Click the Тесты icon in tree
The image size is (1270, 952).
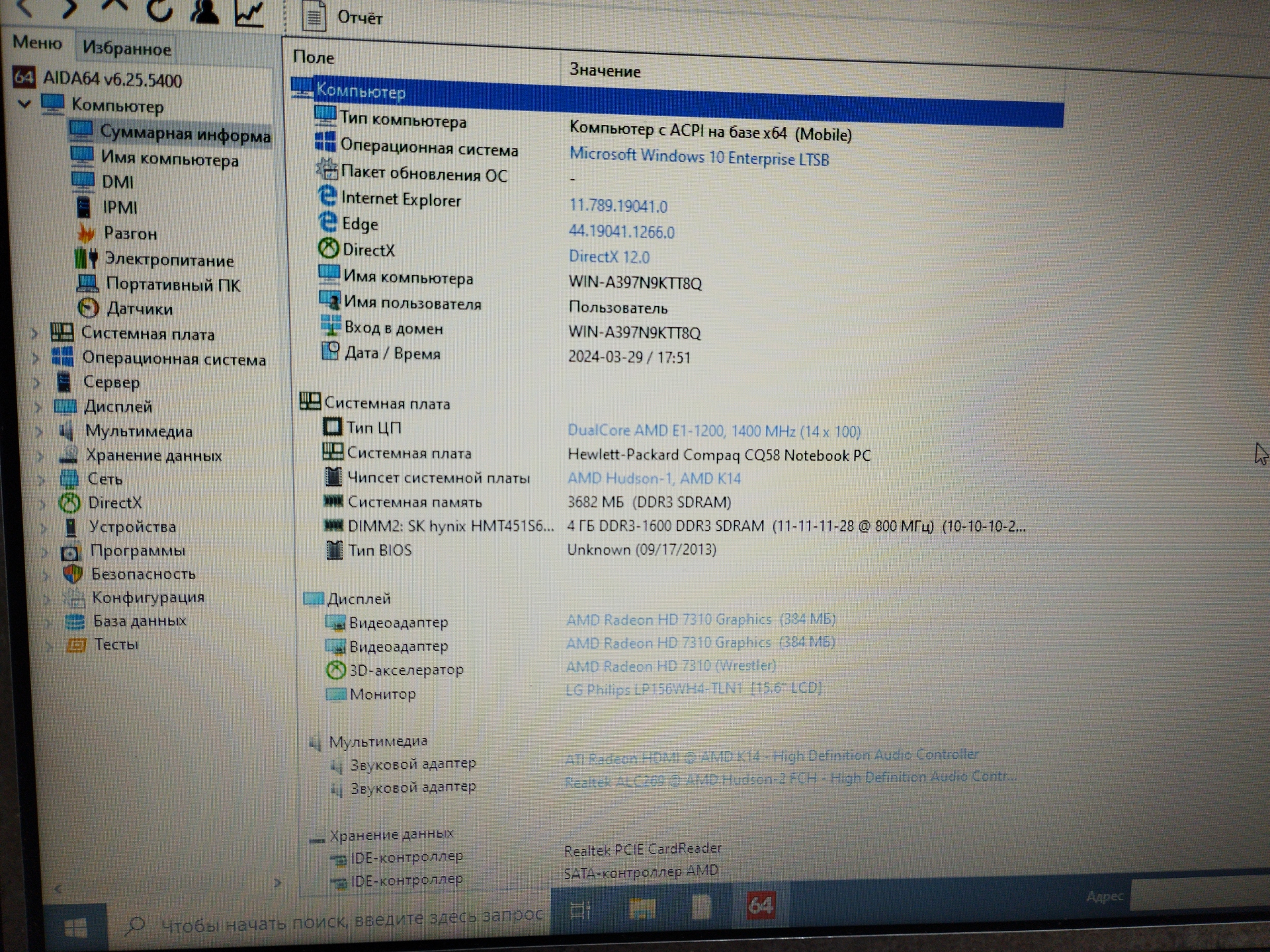click(x=77, y=645)
